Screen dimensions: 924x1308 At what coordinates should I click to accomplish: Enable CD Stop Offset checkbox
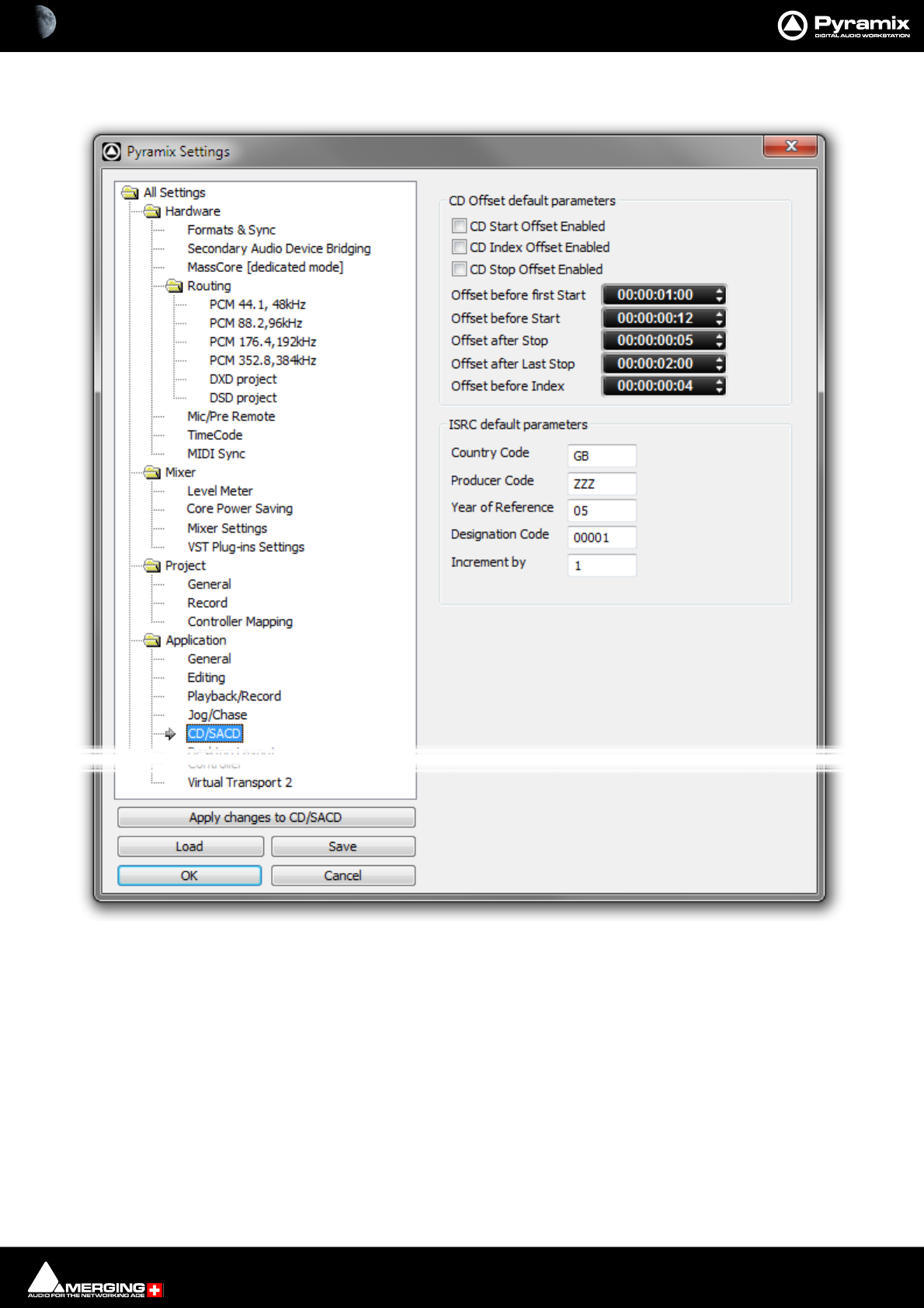tap(459, 269)
